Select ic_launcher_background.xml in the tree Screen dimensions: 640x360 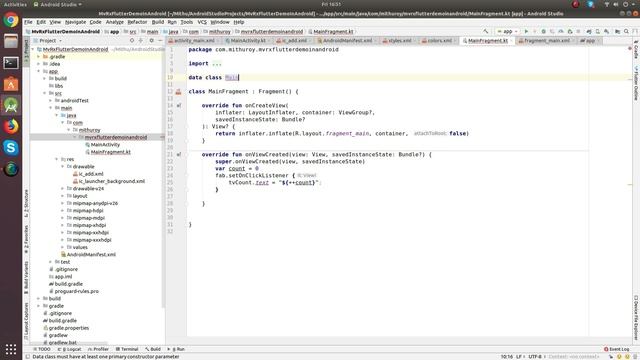tap(112, 181)
